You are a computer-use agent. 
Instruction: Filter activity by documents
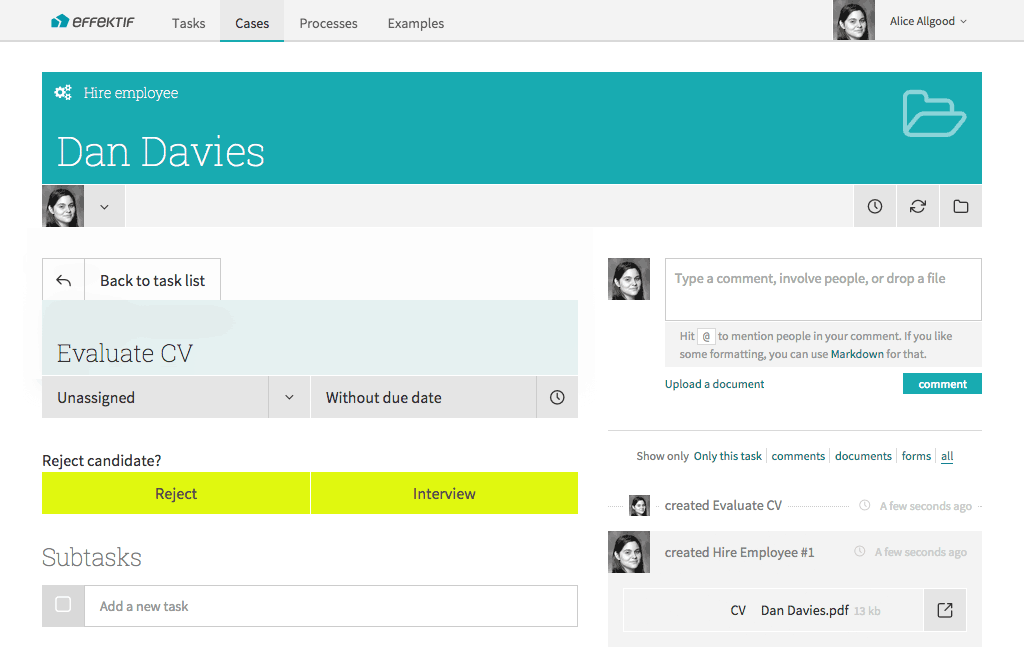[x=863, y=456]
